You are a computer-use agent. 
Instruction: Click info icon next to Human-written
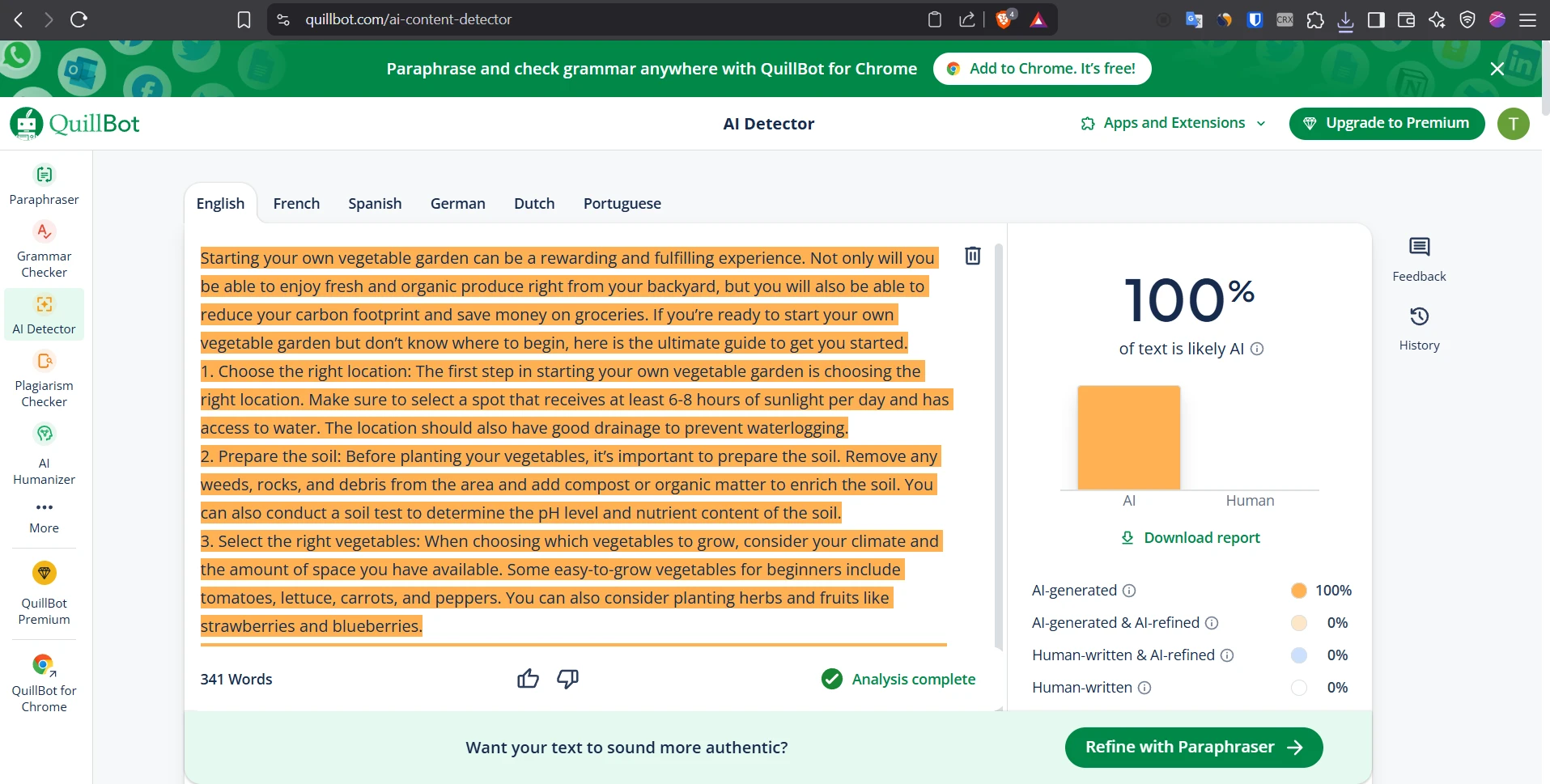tap(1144, 688)
